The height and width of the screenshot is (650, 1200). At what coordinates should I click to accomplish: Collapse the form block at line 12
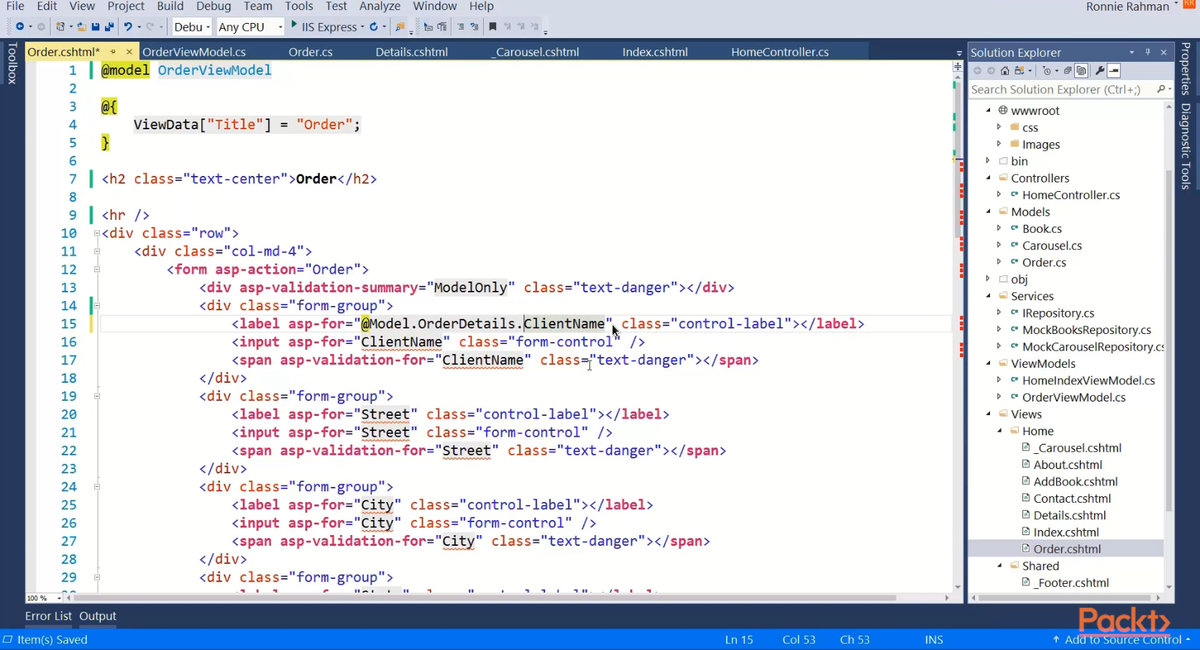[96, 269]
